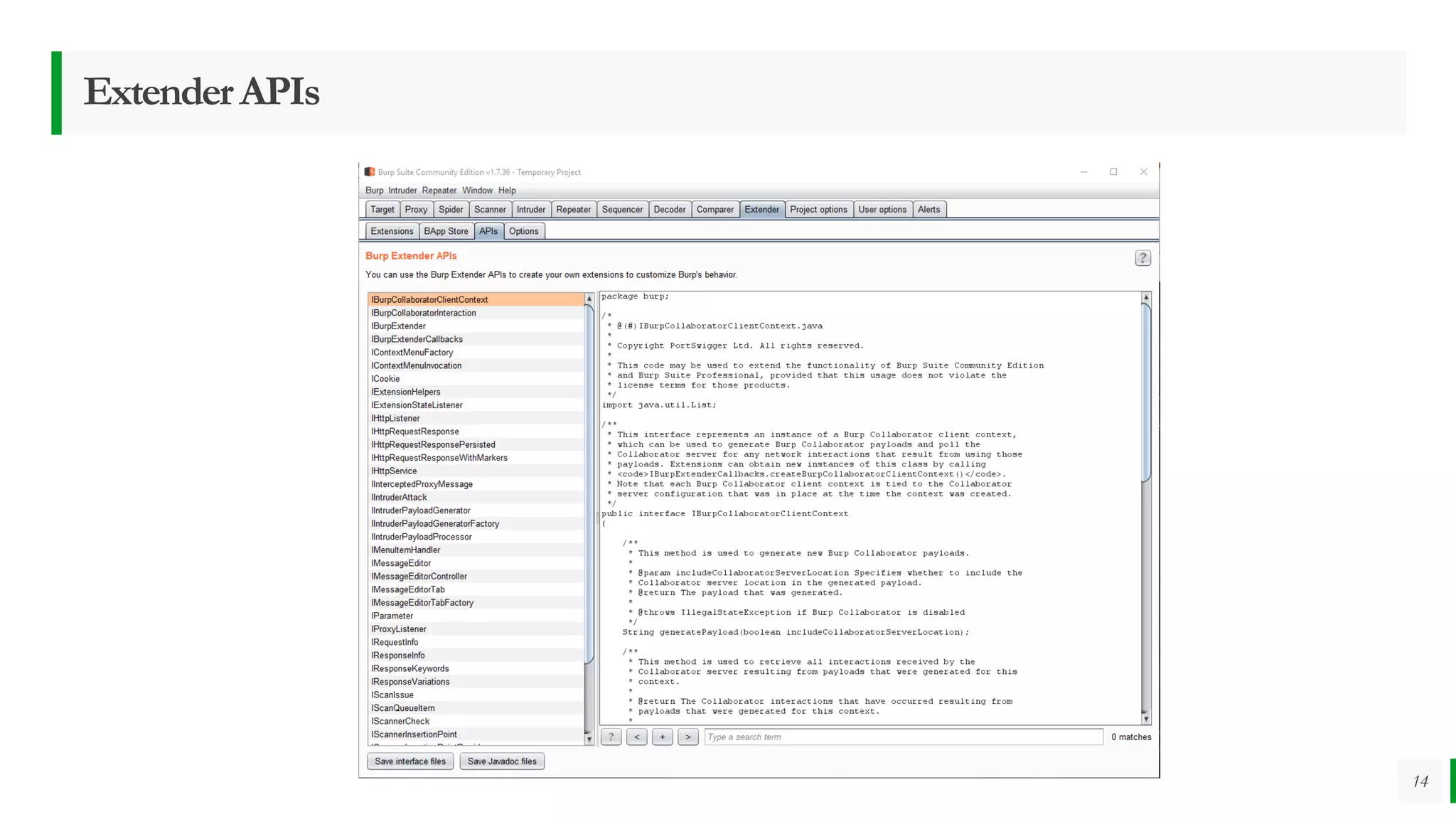Select IBurpCollaboratorClientContext in API list

click(476, 300)
